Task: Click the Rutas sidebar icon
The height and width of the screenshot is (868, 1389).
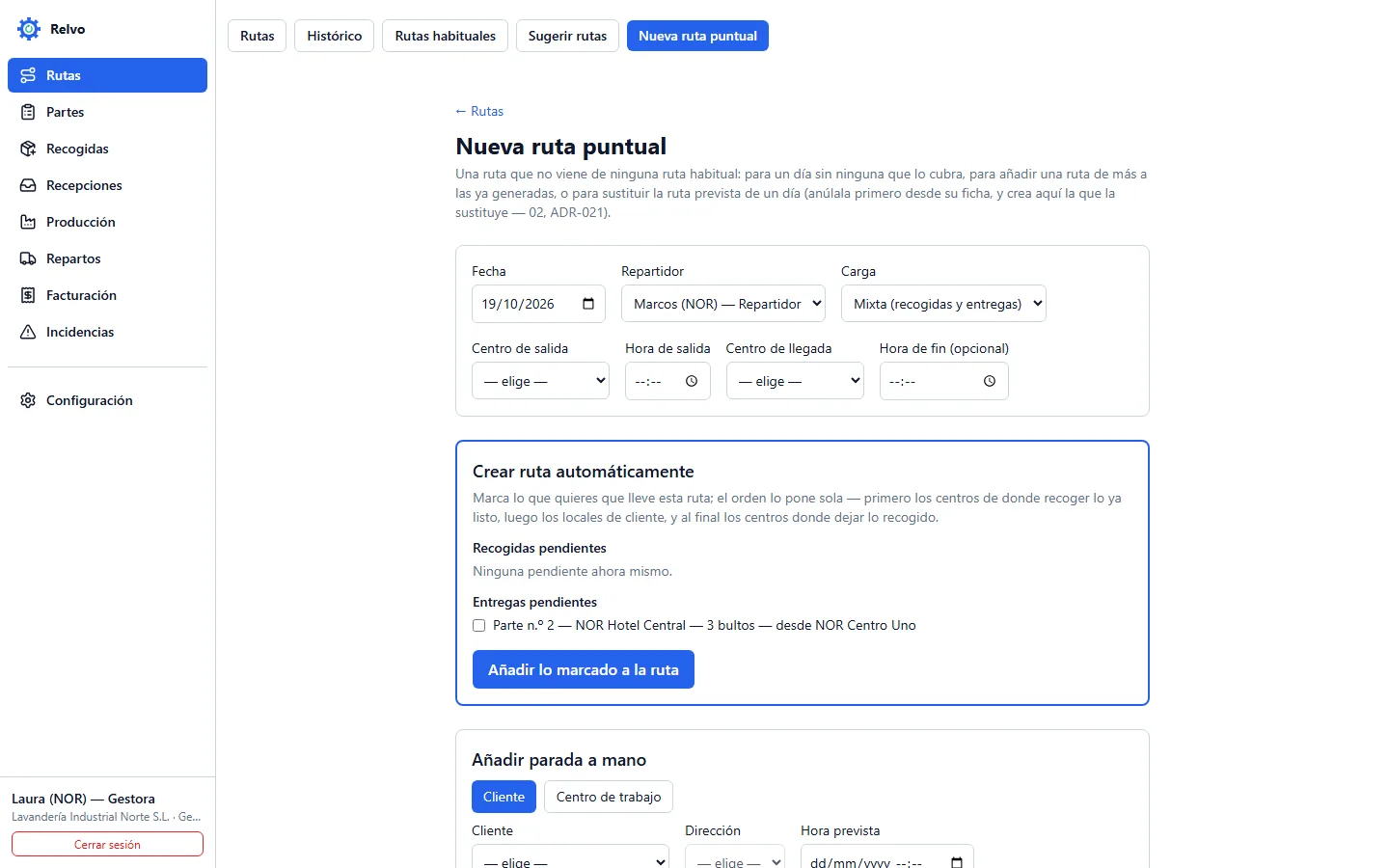Action: coord(28,75)
